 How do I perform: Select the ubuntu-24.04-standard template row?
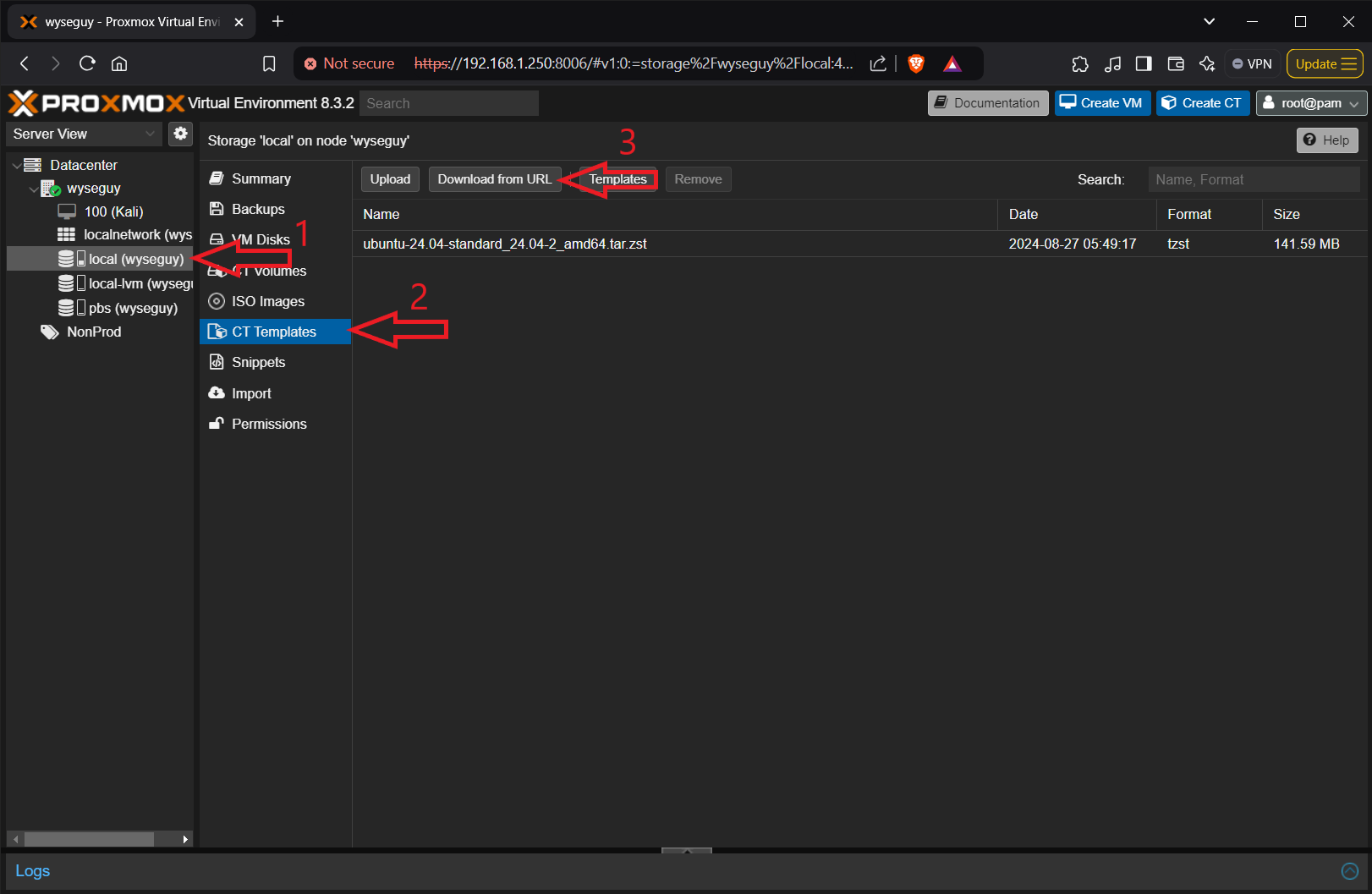point(860,244)
